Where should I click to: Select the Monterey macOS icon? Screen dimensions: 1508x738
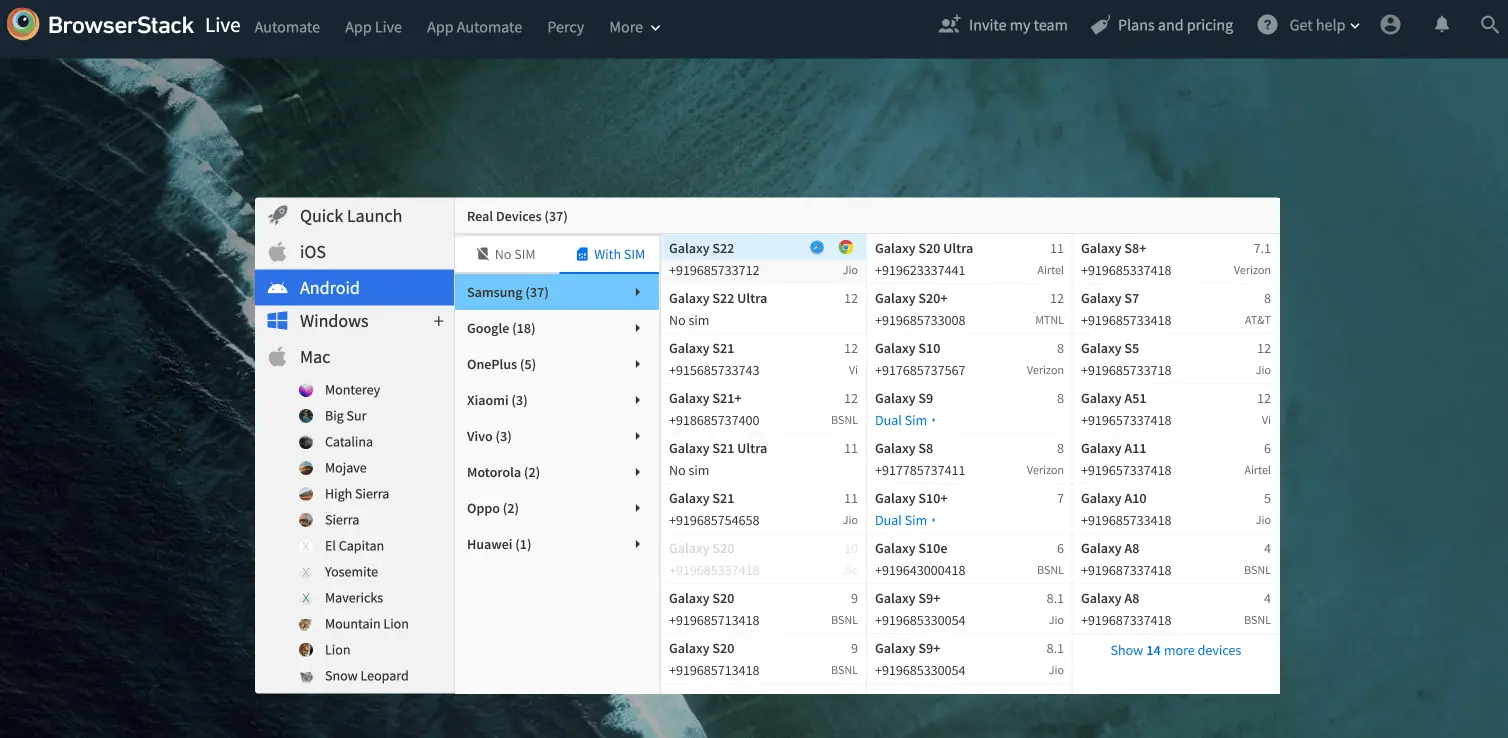coord(306,390)
